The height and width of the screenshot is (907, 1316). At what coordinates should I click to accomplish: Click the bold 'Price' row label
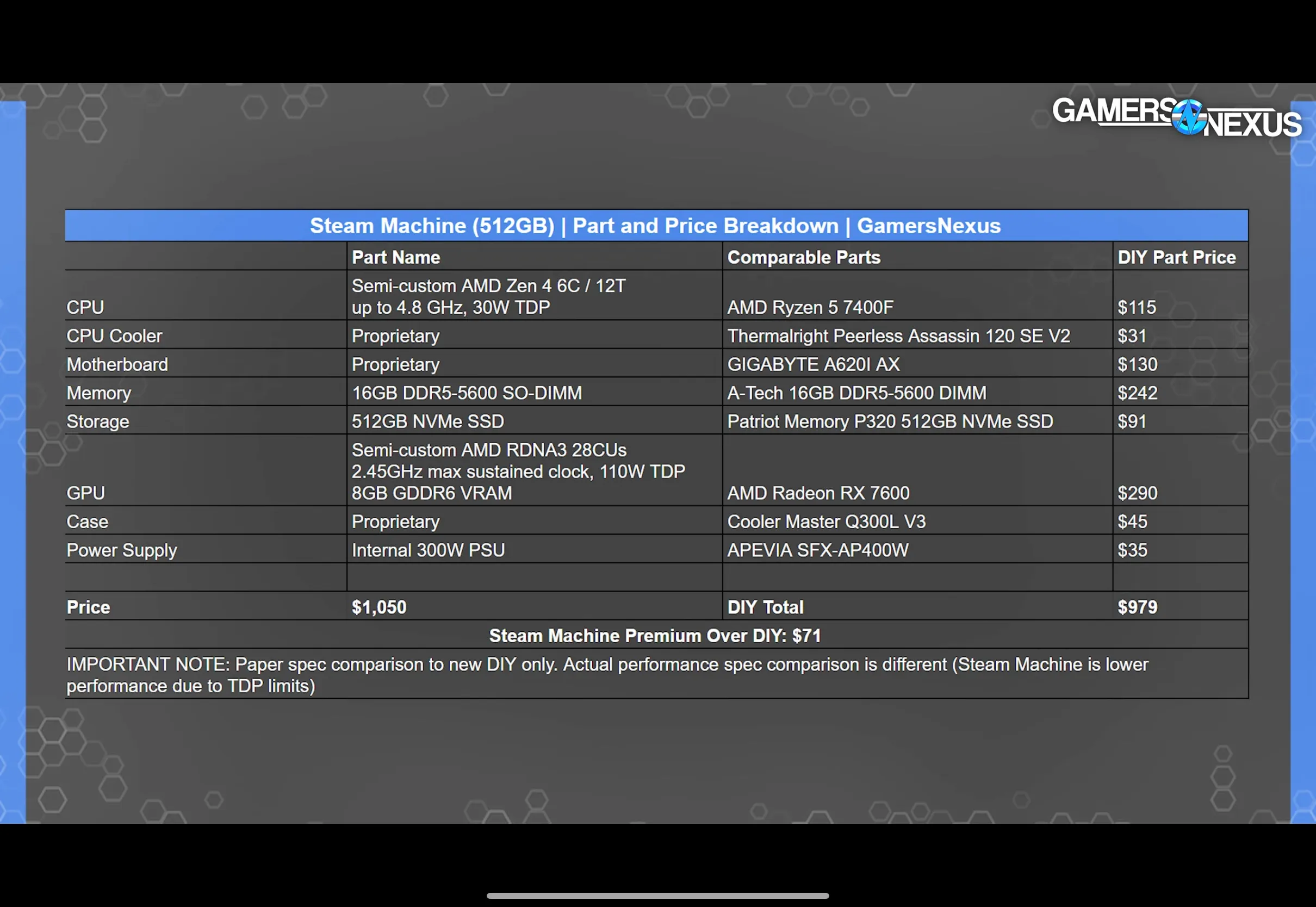coord(88,607)
